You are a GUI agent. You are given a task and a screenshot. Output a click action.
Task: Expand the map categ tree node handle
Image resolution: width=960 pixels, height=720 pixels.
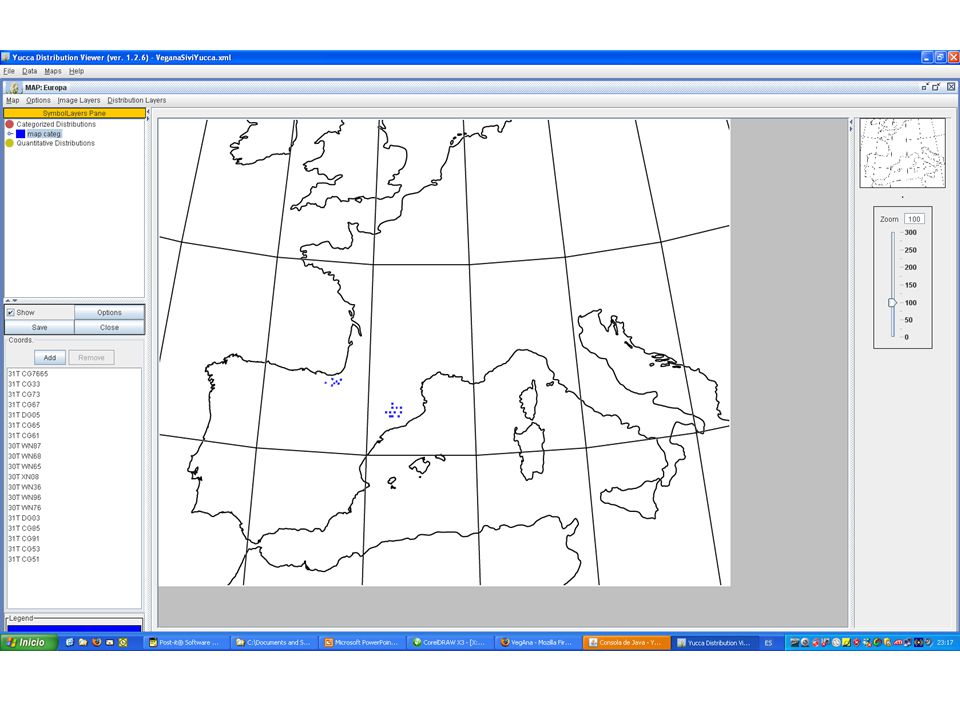[10, 133]
